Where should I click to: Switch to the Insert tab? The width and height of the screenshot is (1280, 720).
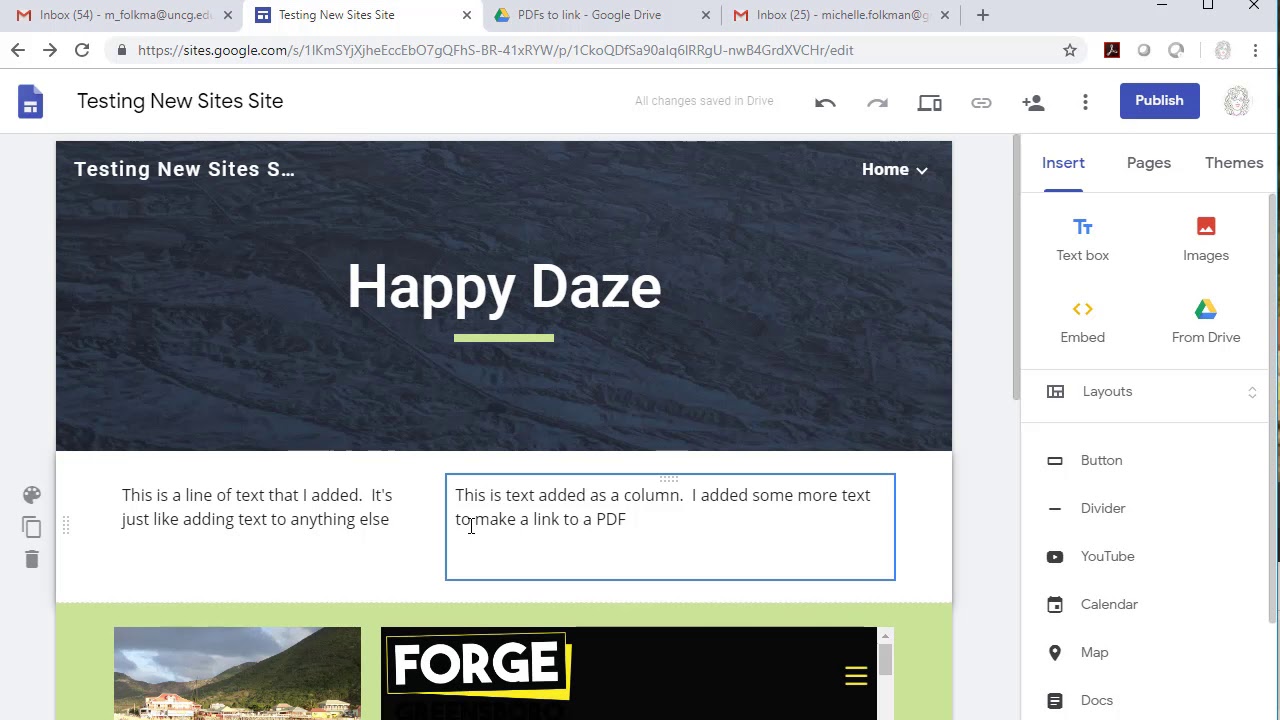(1063, 163)
